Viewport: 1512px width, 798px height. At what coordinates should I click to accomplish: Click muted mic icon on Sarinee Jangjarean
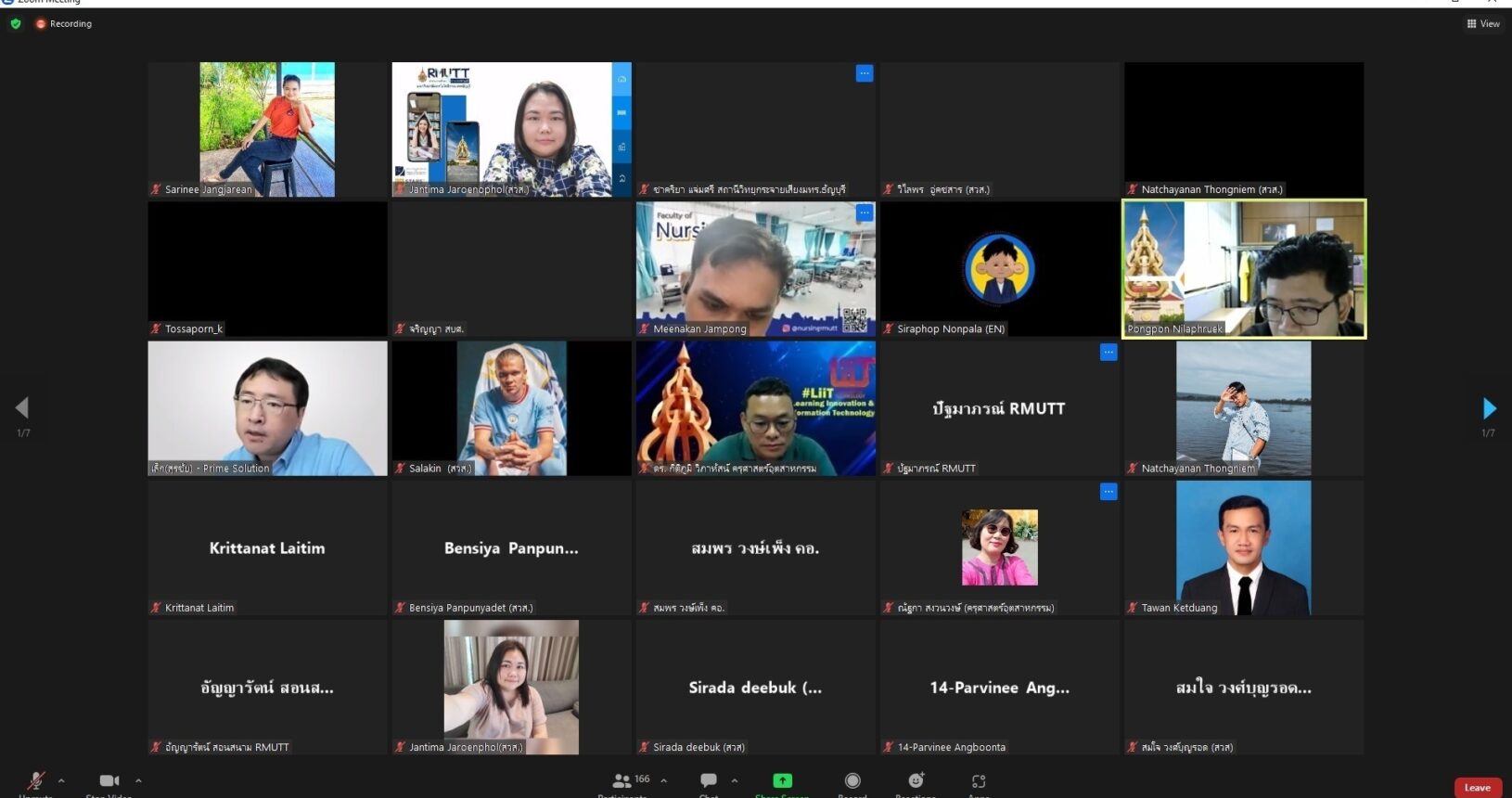pyautogui.click(x=156, y=189)
